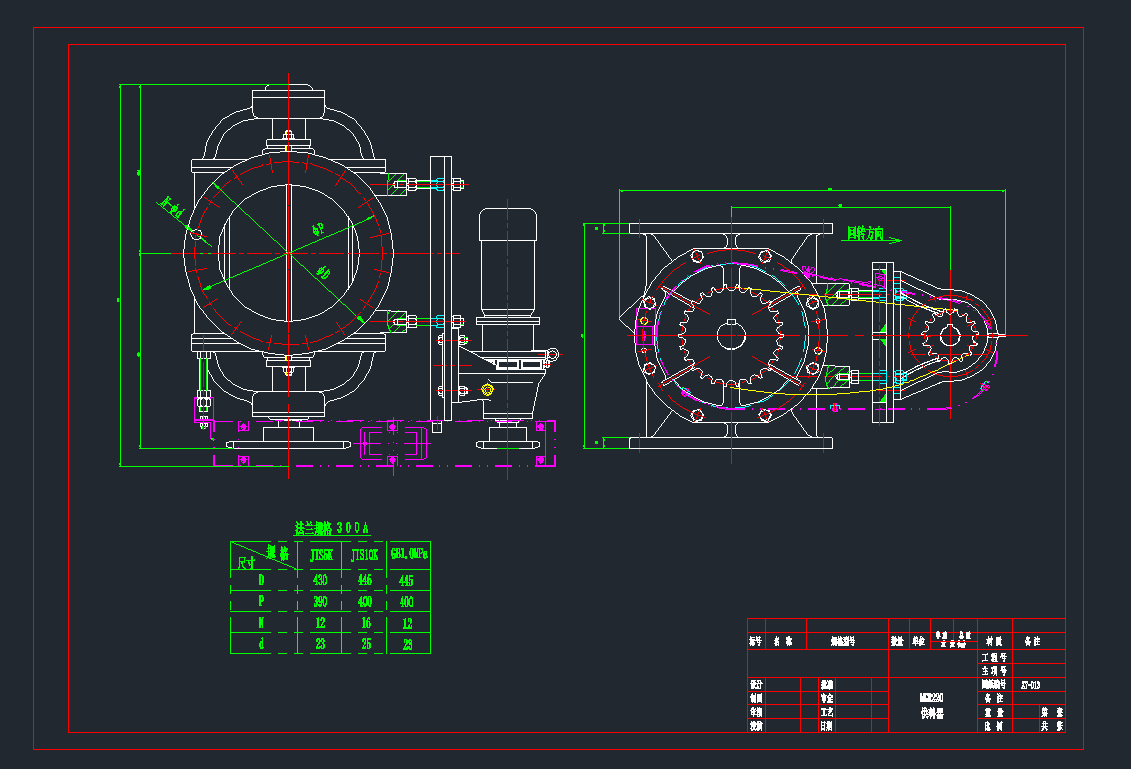Select the flange table title ending in 300A
1131x769 pixels.
point(331,527)
